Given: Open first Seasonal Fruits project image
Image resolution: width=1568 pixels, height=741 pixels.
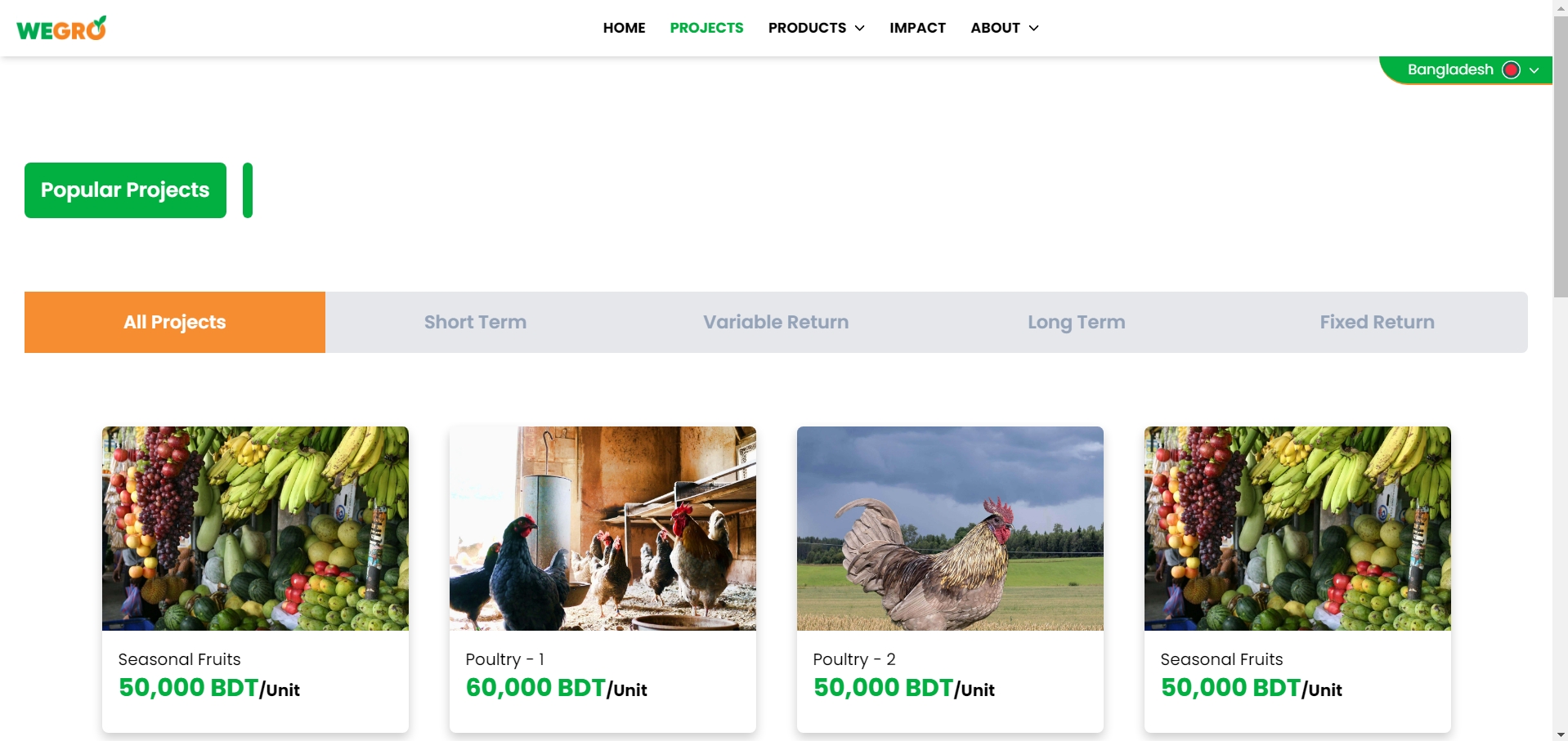Looking at the screenshot, I should click(255, 529).
